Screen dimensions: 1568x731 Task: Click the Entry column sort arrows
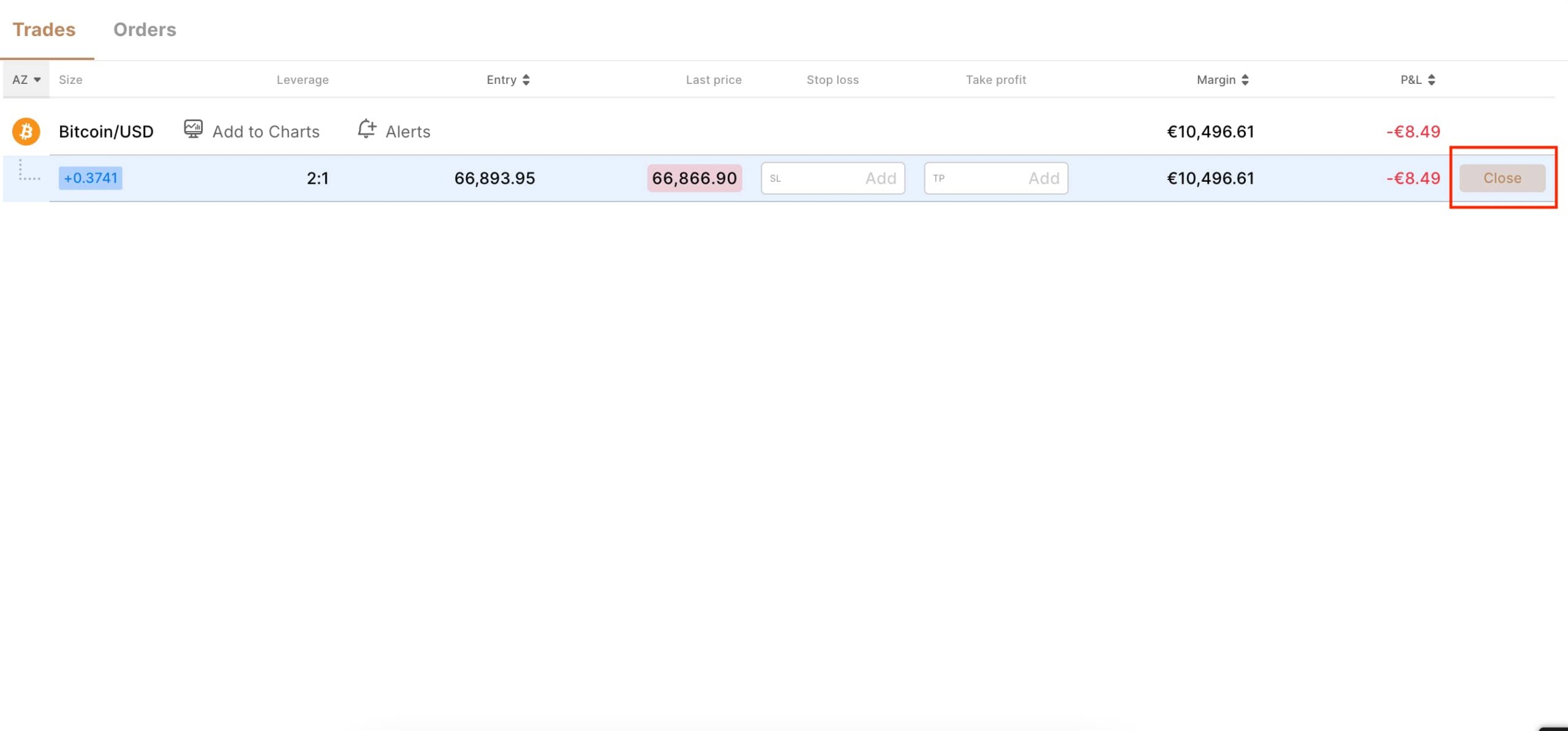[526, 80]
